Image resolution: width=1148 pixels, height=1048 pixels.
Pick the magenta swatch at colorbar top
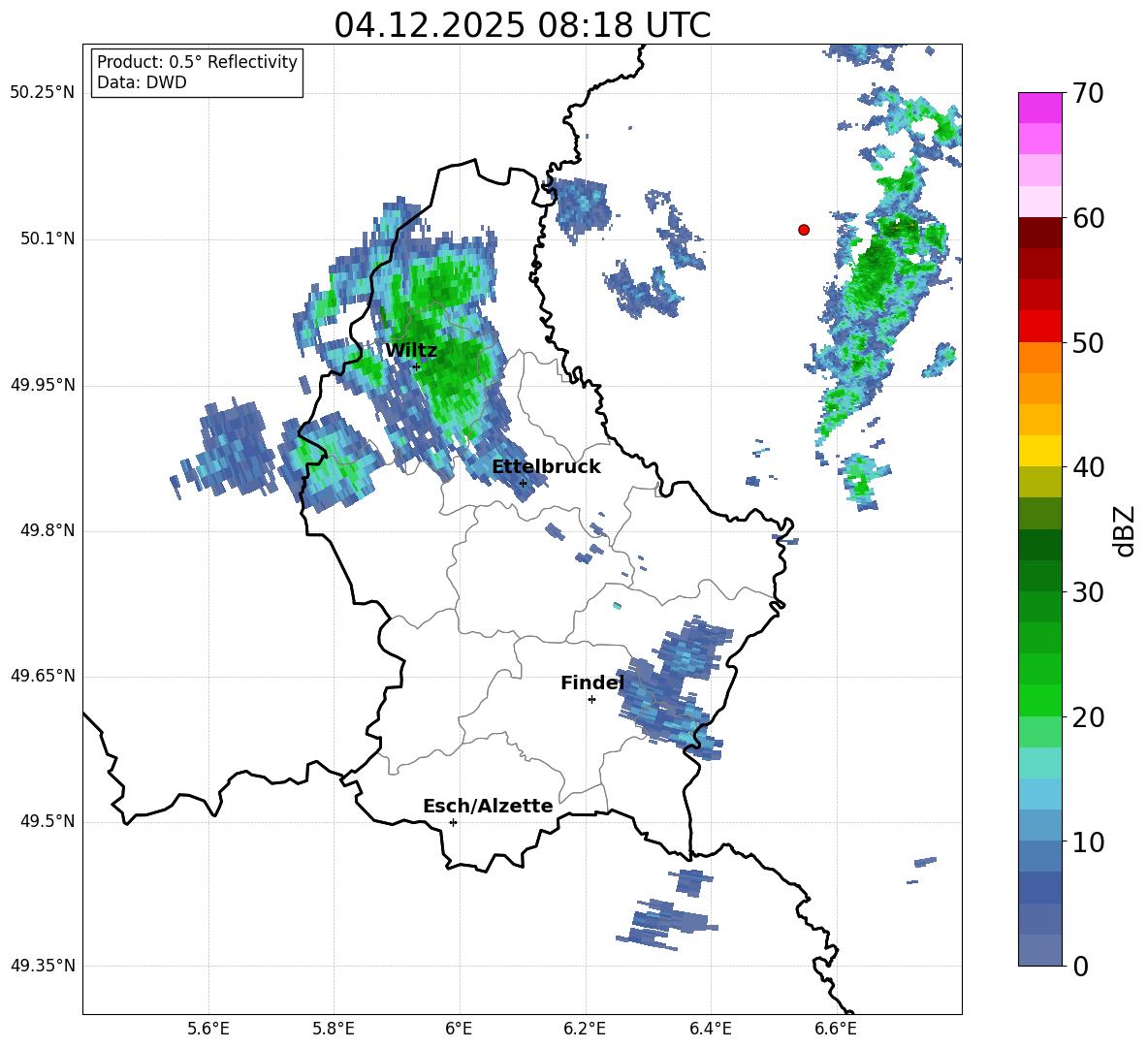pos(1039,108)
